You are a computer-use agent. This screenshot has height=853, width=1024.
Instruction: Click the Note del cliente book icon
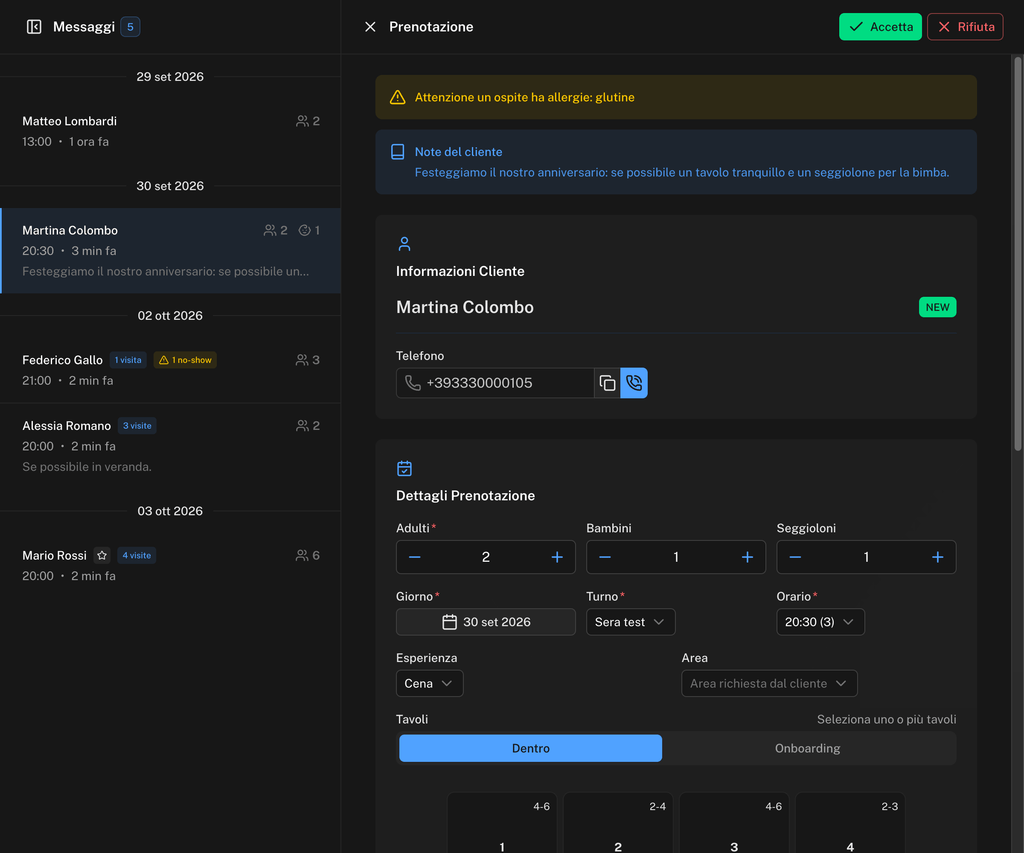pos(398,152)
